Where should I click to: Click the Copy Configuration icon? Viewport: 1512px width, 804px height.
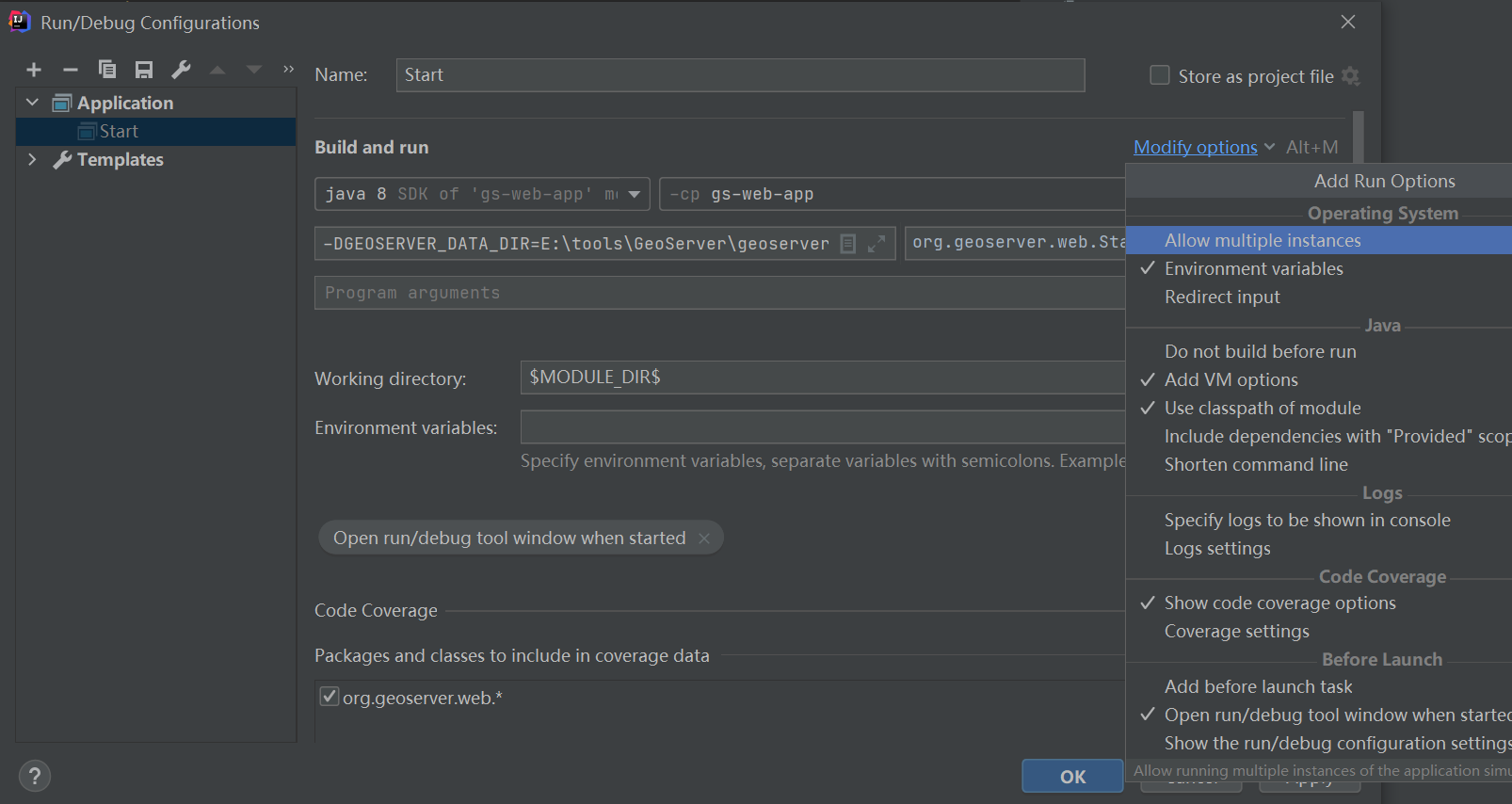coord(107,70)
